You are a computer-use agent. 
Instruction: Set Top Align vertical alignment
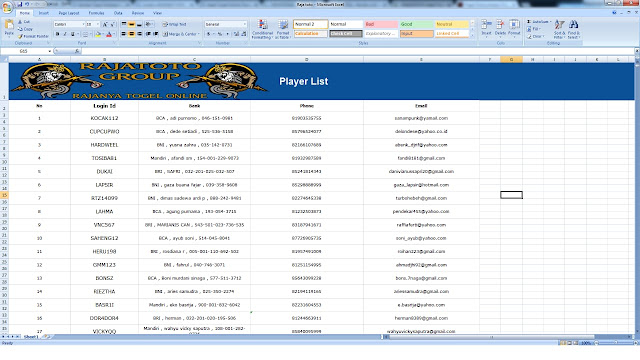[x=124, y=24]
